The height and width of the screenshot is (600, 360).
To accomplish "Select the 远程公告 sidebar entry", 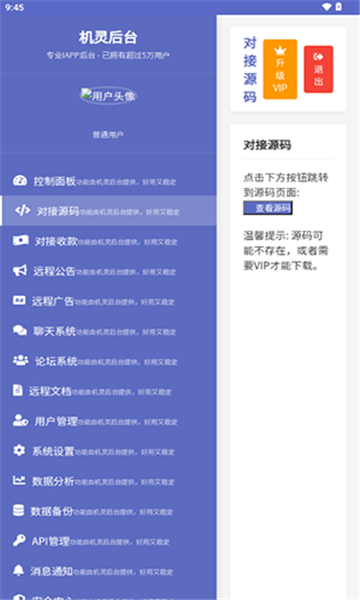I will 108,271.
